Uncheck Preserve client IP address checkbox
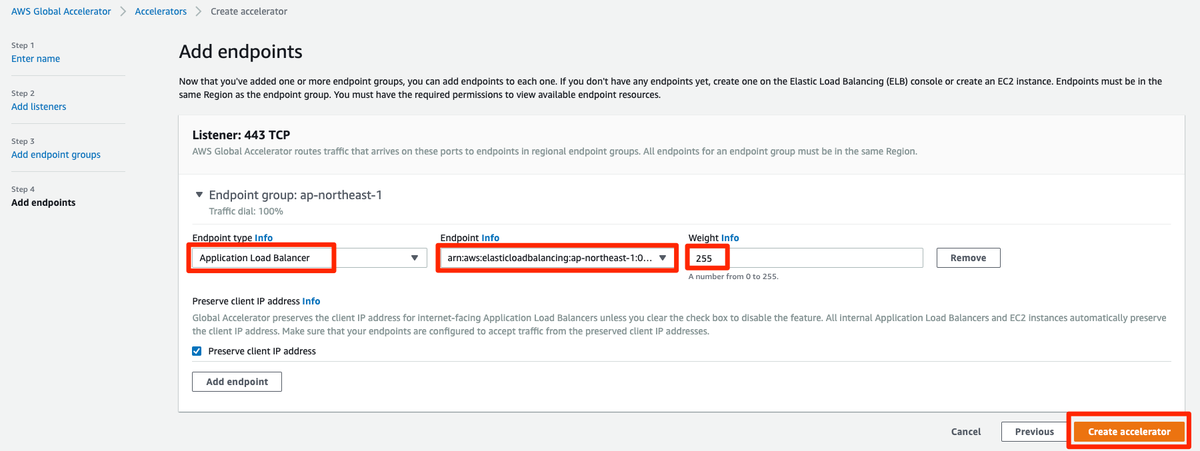 coord(197,351)
